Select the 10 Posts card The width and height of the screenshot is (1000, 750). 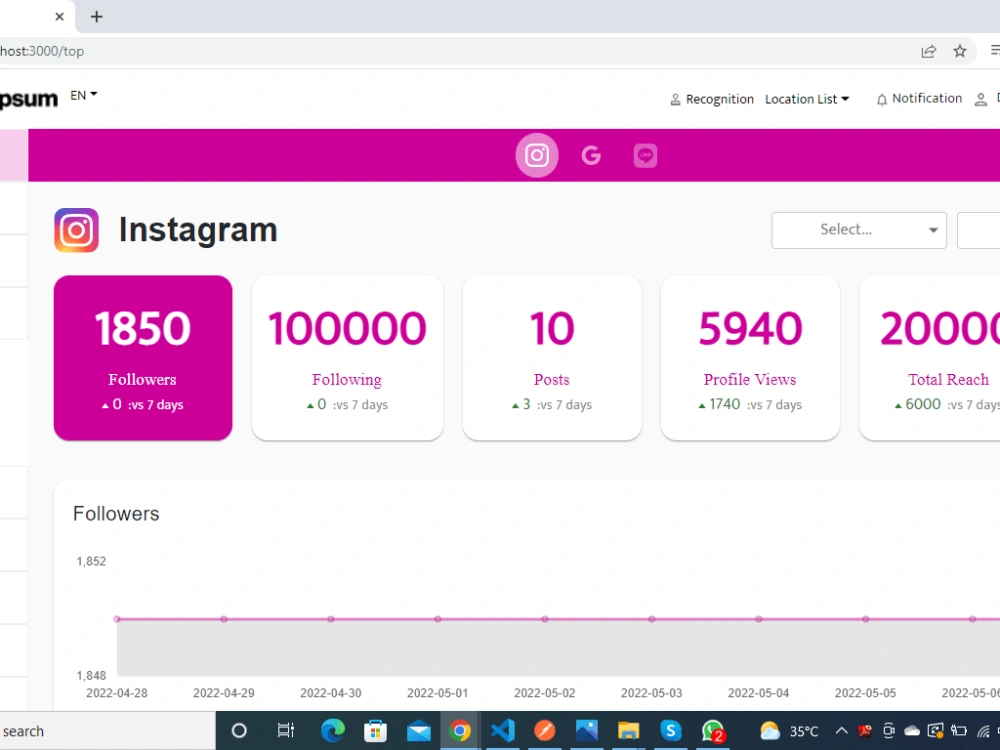pyautogui.click(x=552, y=358)
